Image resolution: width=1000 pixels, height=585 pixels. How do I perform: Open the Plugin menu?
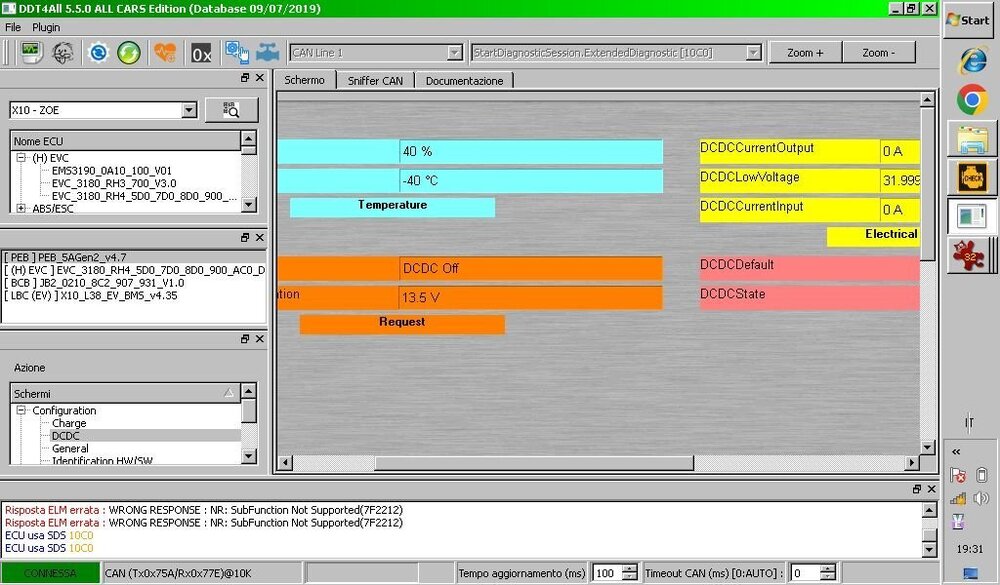[x=46, y=27]
